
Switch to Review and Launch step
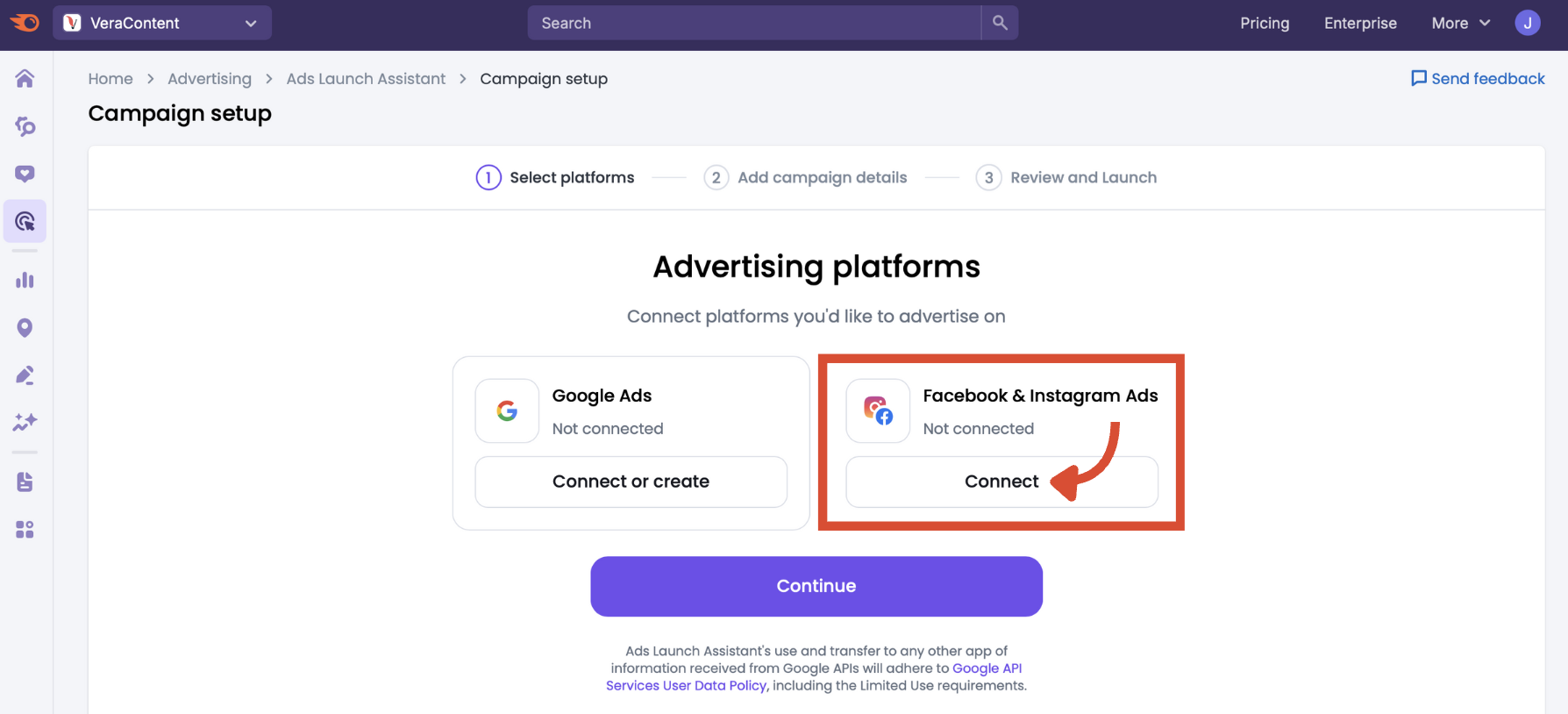pos(1066,177)
